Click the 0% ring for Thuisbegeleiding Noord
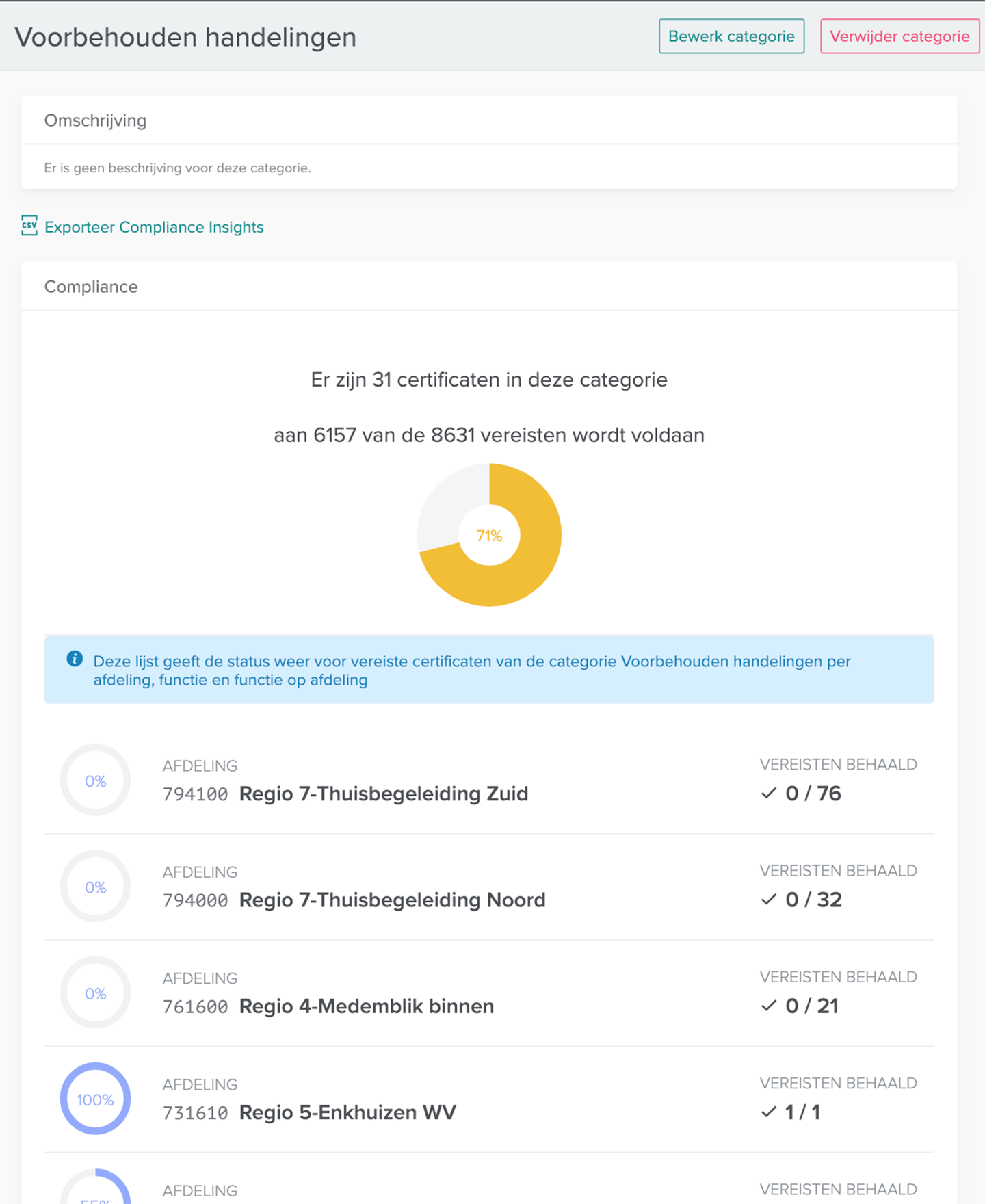The image size is (985, 1204). click(96, 887)
